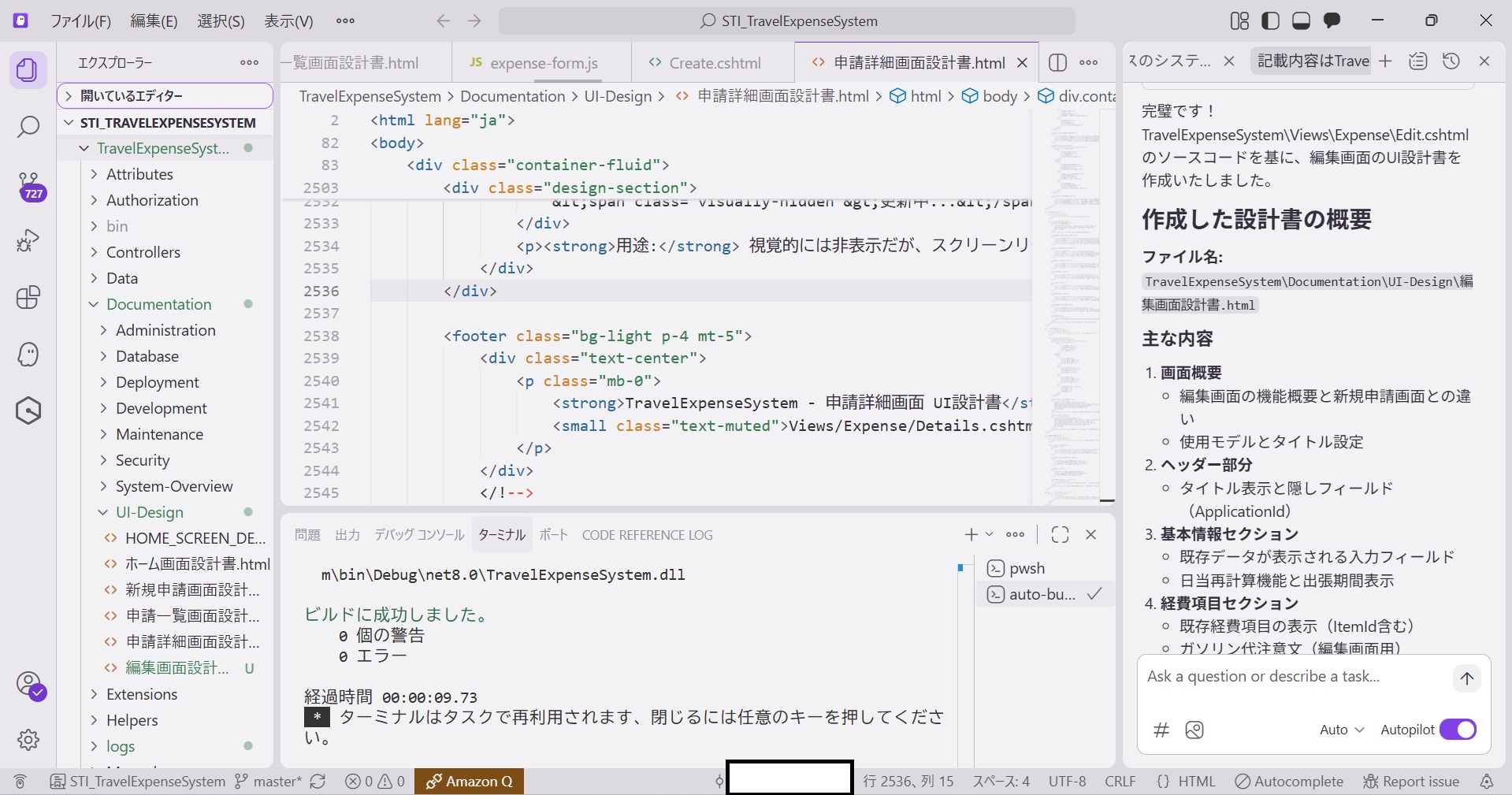Split the editor to the right
Image resolution: width=1512 pixels, height=795 pixels.
click(1057, 63)
